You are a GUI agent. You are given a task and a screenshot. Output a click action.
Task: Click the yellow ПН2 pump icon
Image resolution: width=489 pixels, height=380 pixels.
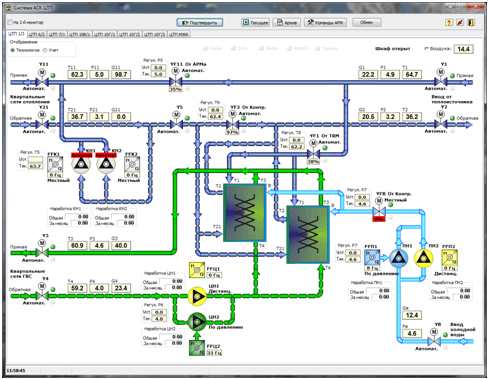point(423,258)
